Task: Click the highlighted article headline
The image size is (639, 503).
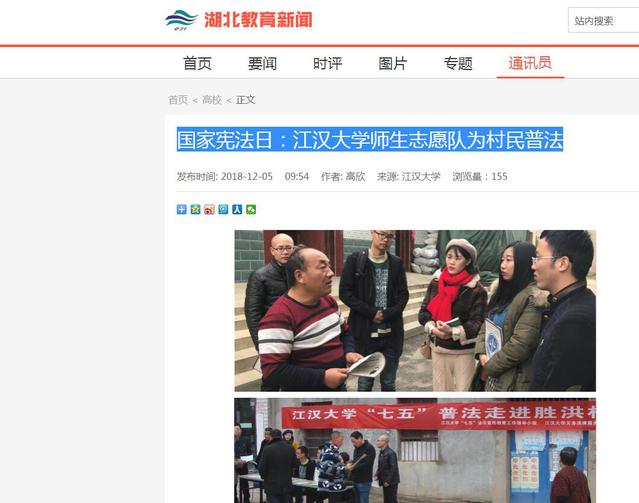Action: (x=370, y=139)
